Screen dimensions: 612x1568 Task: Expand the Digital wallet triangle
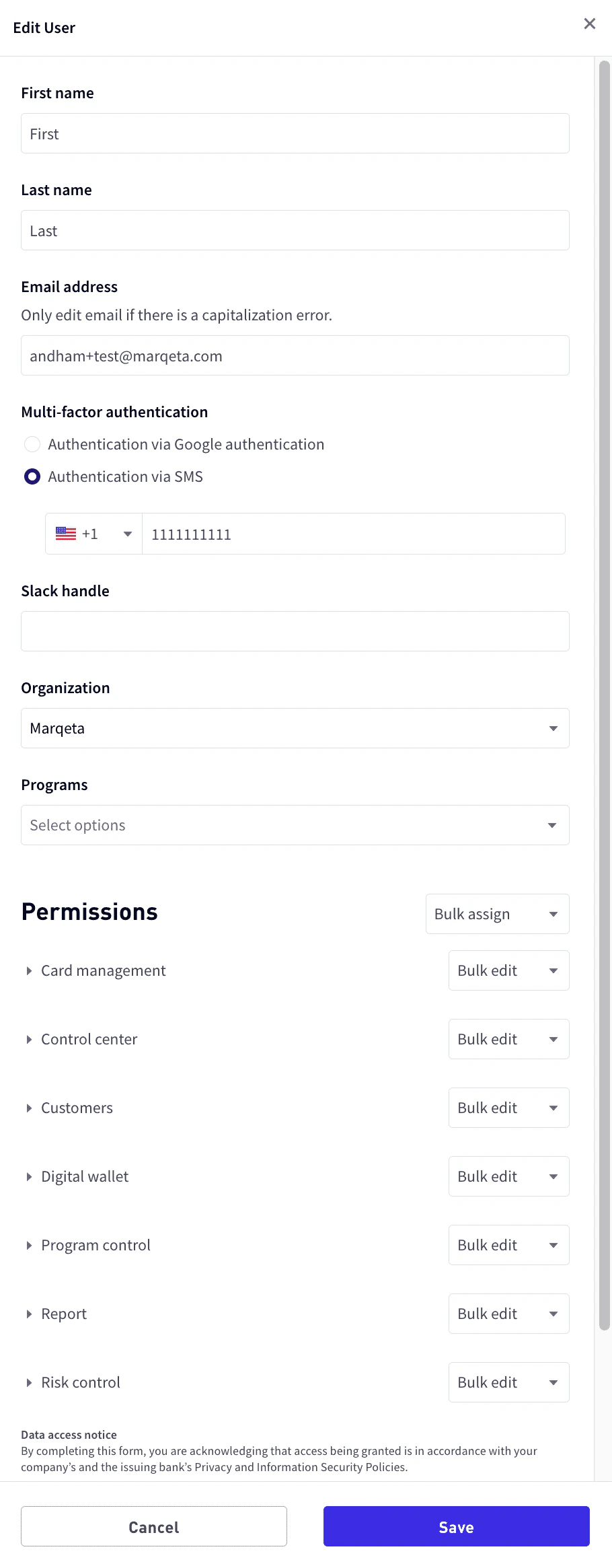point(29,1176)
